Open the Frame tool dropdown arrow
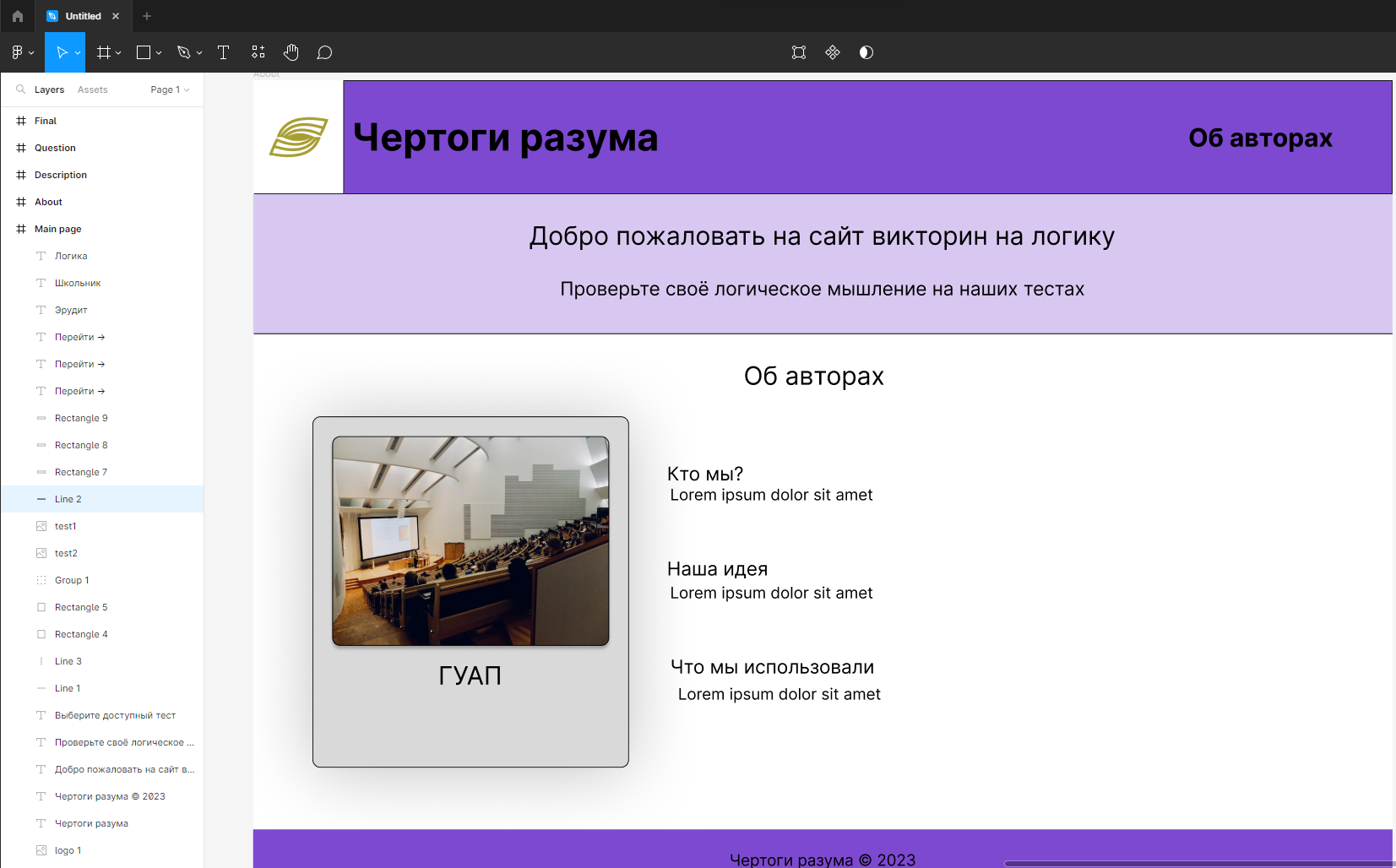1396x868 pixels. pos(118,53)
